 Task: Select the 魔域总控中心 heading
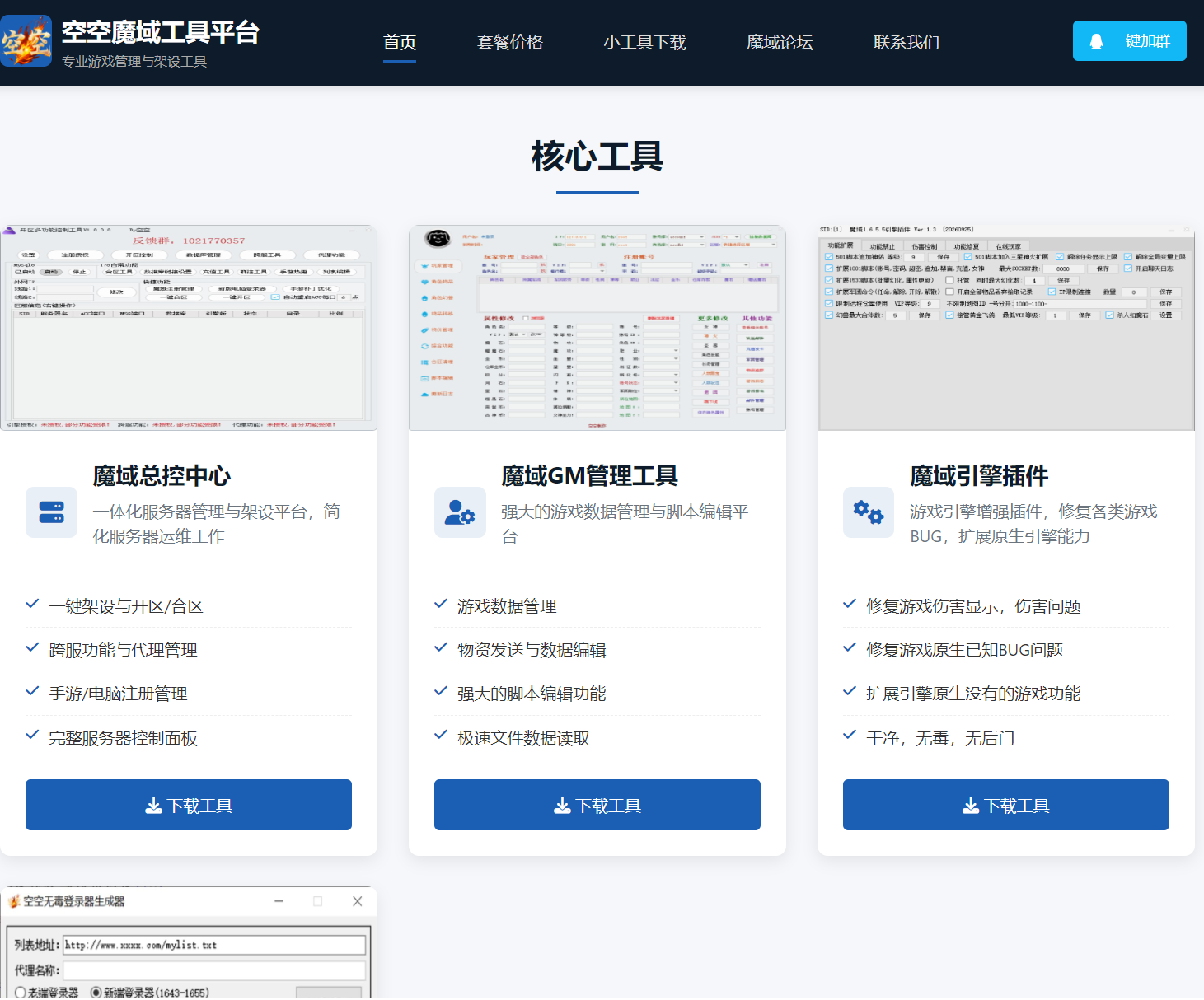pyautogui.click(x=162, y=476)
